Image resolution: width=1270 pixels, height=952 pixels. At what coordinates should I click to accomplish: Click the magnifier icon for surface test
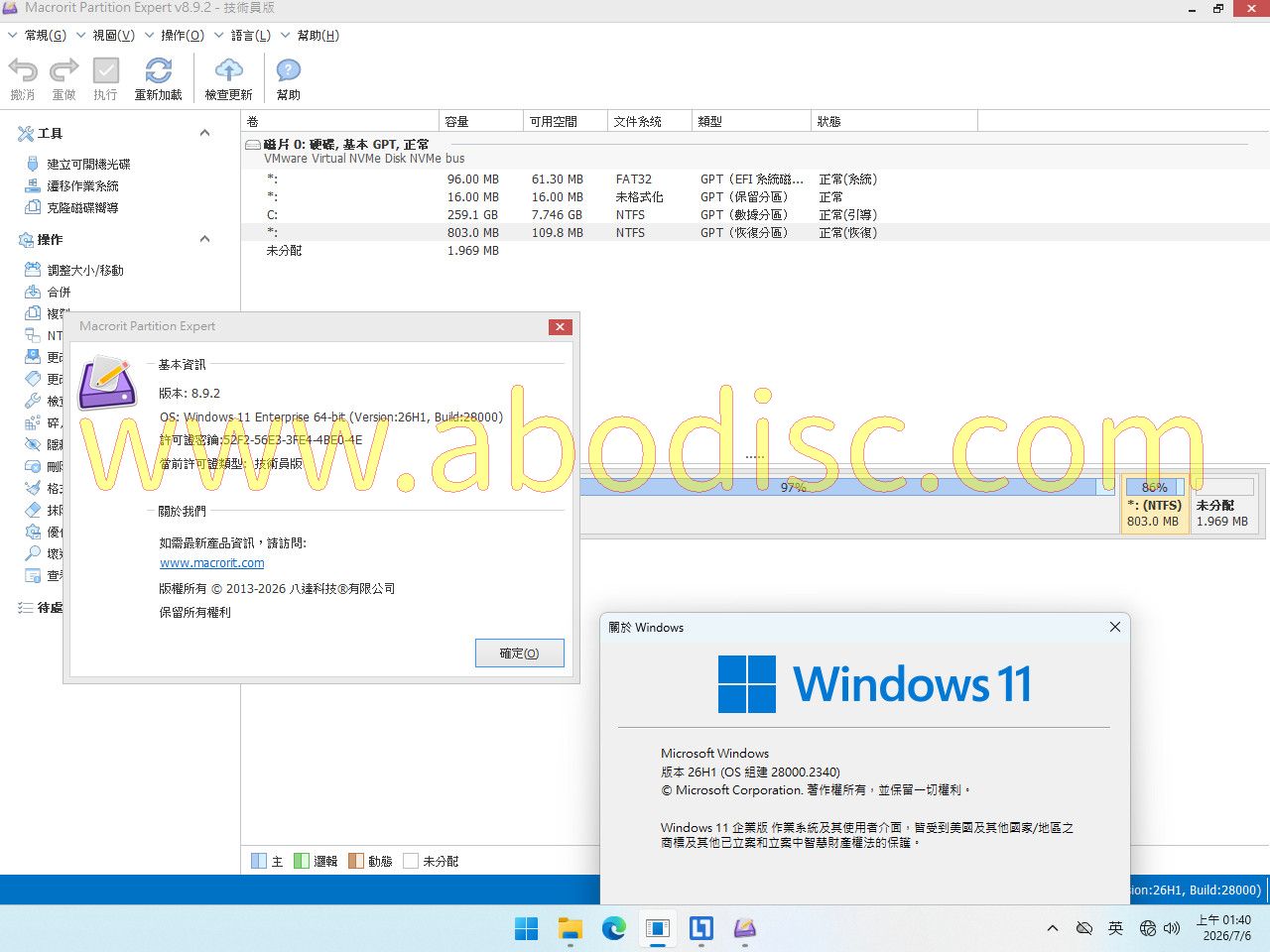tap(33, 553)
